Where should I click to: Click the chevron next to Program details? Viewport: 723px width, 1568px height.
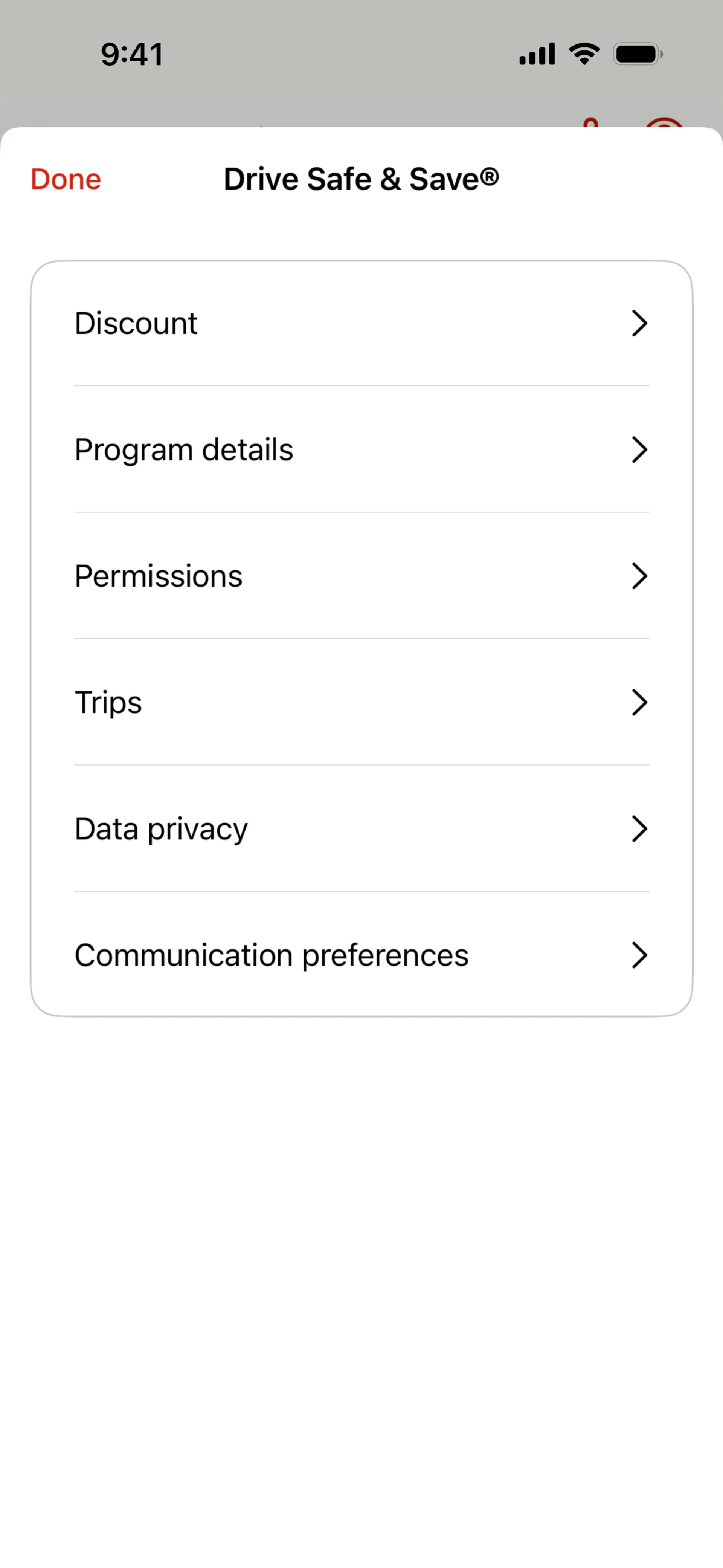tap(638, 450)
